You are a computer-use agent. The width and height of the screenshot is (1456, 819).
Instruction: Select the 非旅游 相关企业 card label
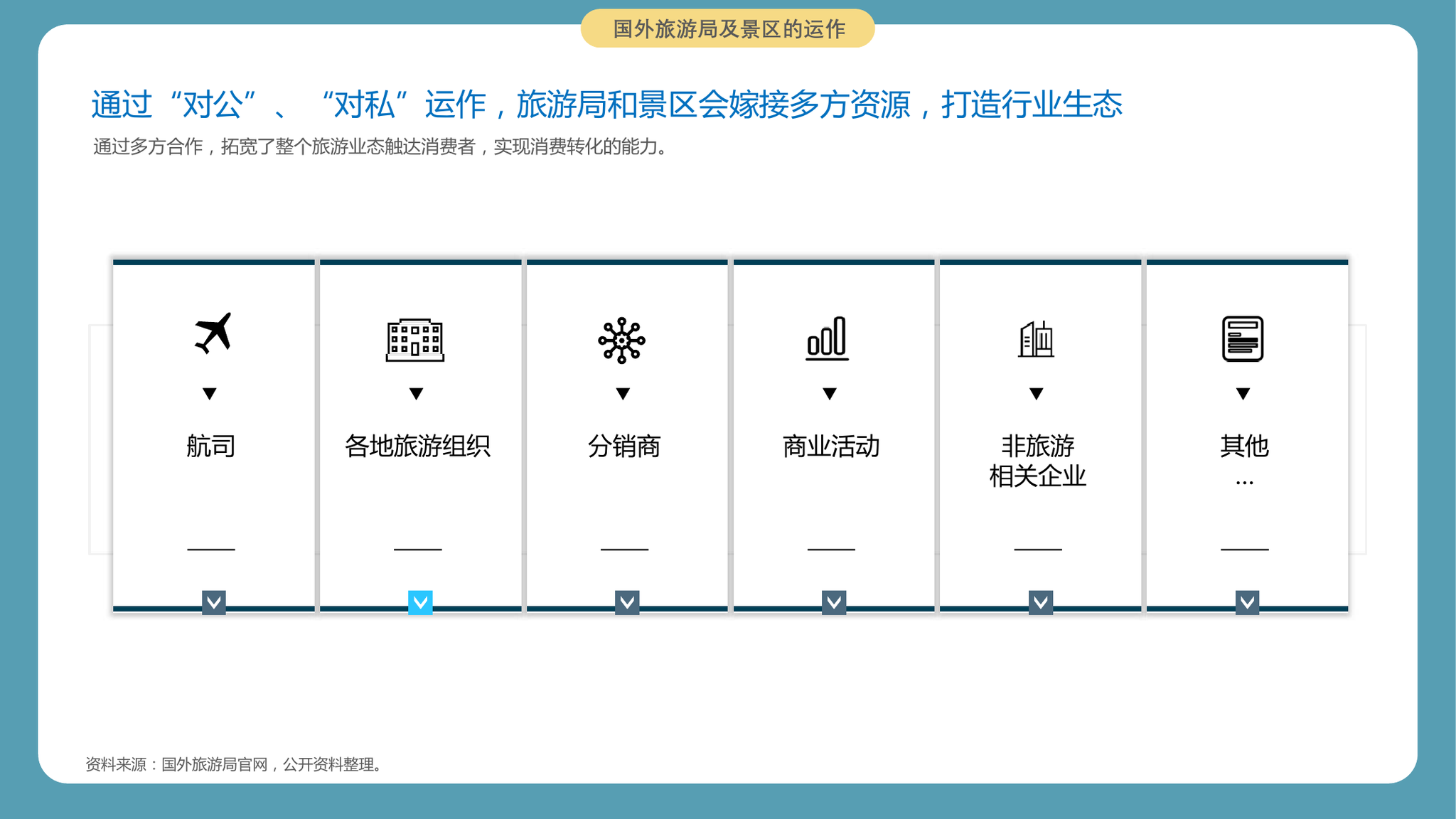click(x=1038, y=461)
